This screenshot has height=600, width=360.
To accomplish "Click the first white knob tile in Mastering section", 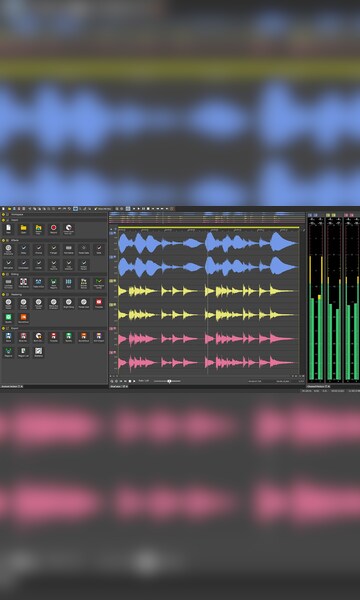I will 8,304.
